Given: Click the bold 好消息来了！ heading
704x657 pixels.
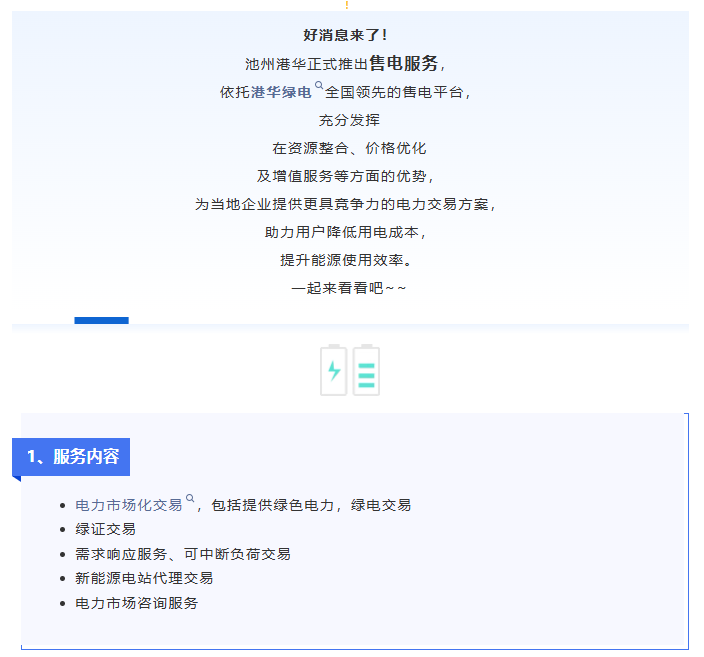Looking at the screenshot, I should point(345,35).
